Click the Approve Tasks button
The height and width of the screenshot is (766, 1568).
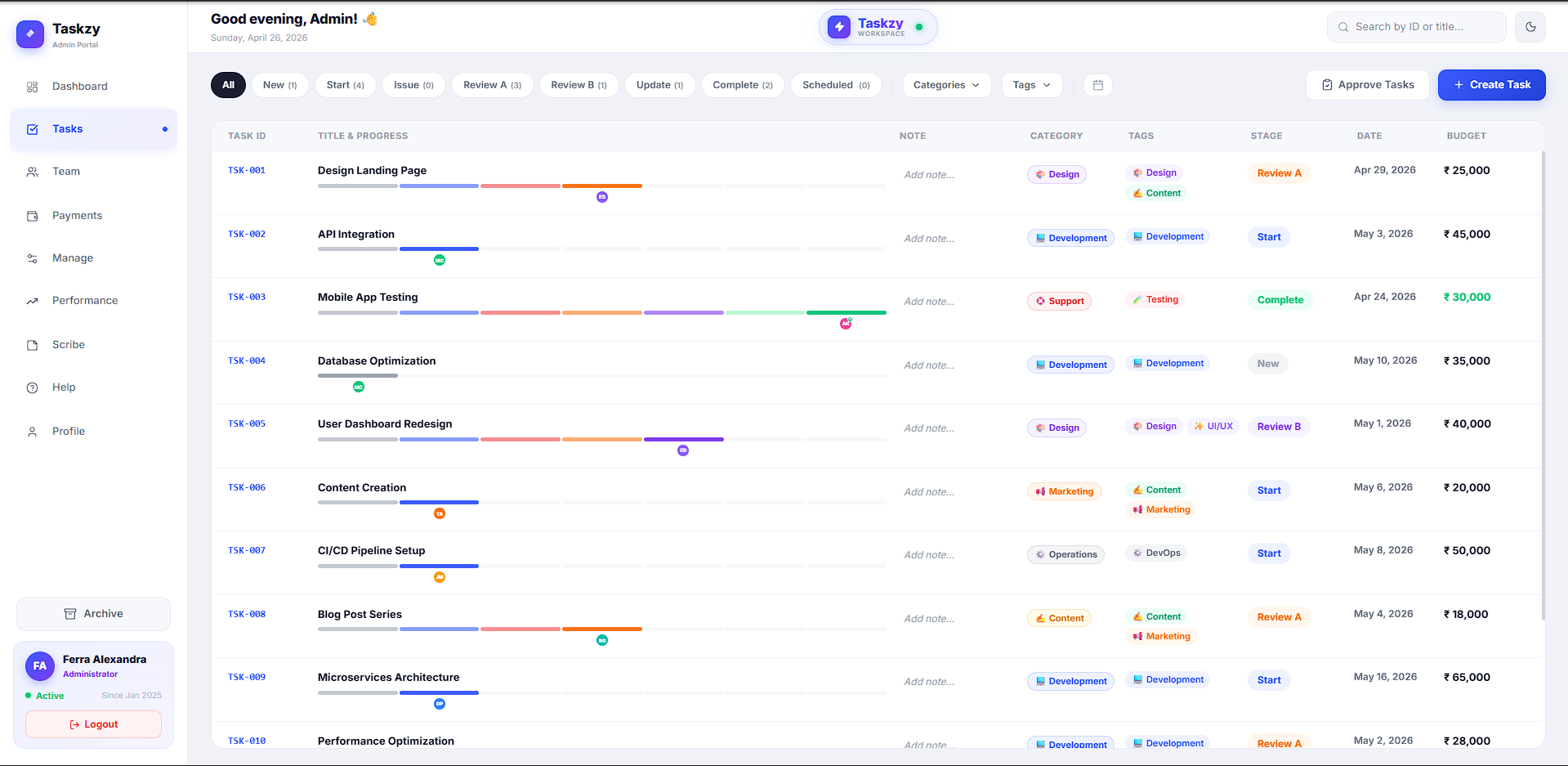click(x=1367, y=85)
